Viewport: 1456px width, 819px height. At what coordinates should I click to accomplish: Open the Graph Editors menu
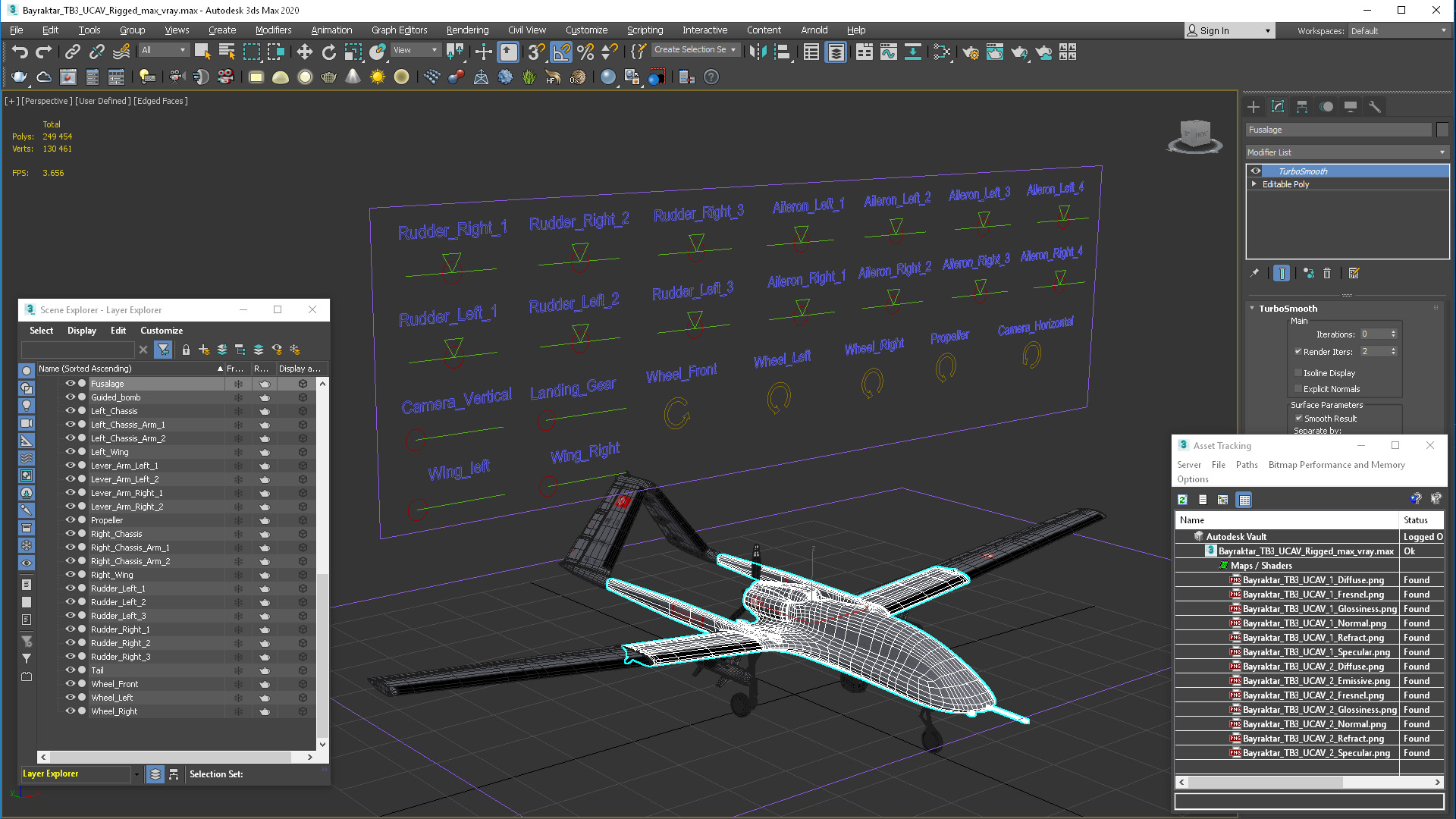coord(399,30)
